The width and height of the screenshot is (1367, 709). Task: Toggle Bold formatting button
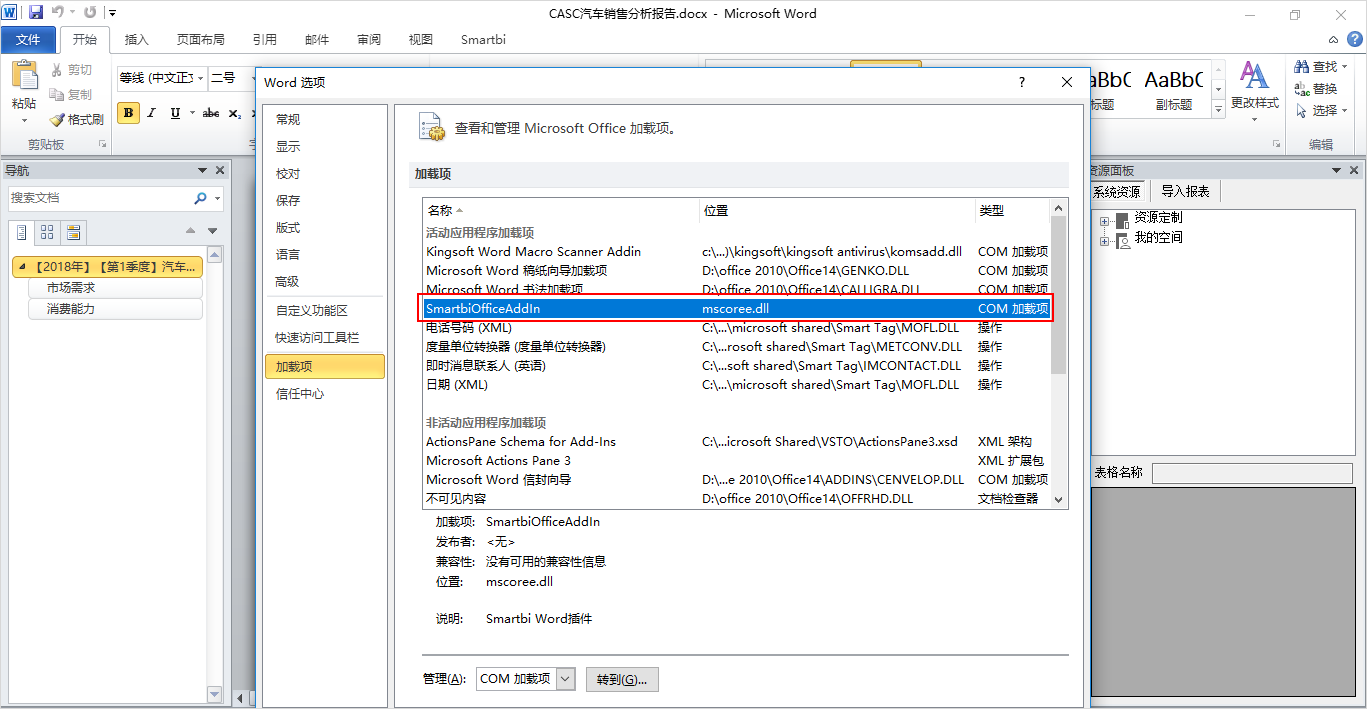point(128,113)
